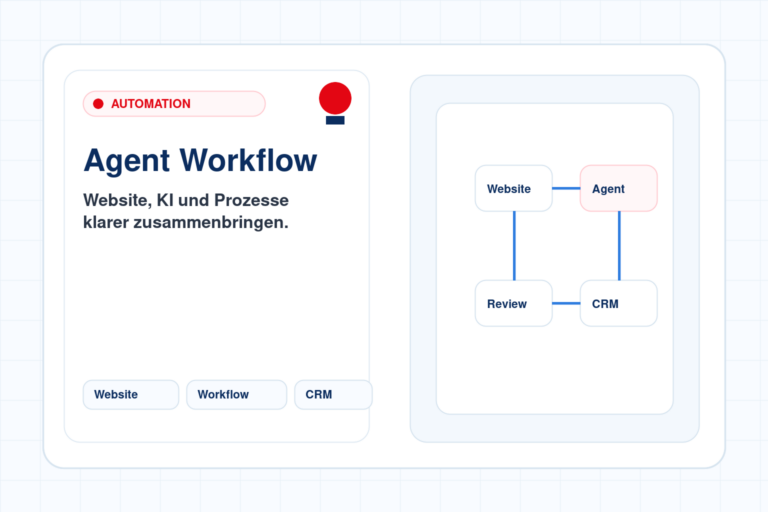Click the subtitle 'Website, KI und Prozesse'
Image resolution: width=768 pixels, height=512 pixels.
[x=186, y=200]
